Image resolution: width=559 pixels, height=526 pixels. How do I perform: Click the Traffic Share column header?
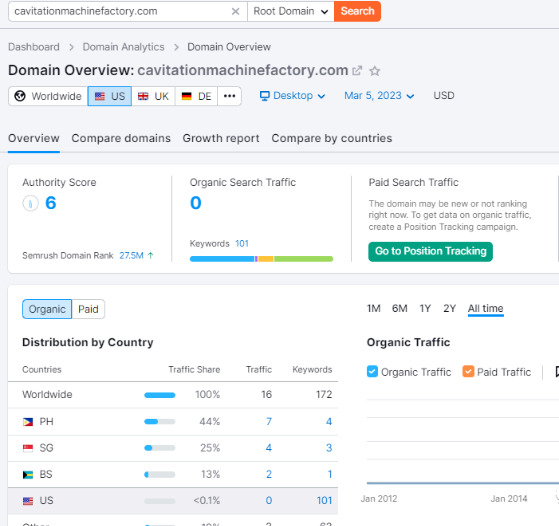pos(194,370)
